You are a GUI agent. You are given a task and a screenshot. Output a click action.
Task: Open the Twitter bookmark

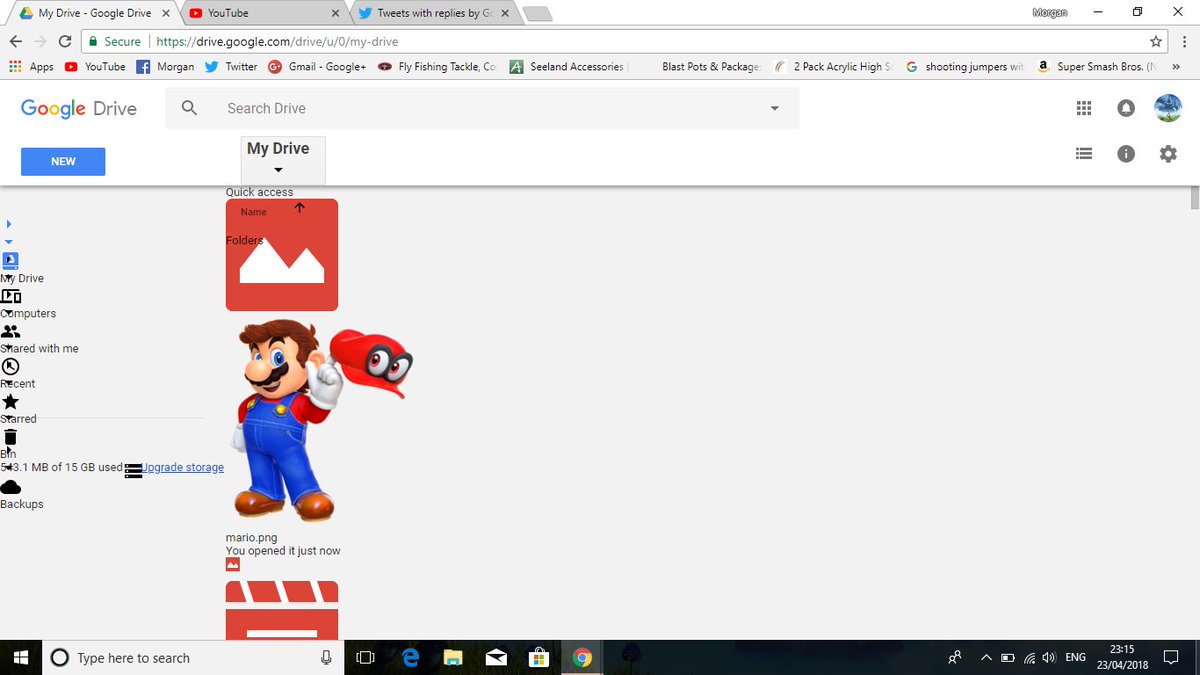pyautogui.click(x=231, y=67)
